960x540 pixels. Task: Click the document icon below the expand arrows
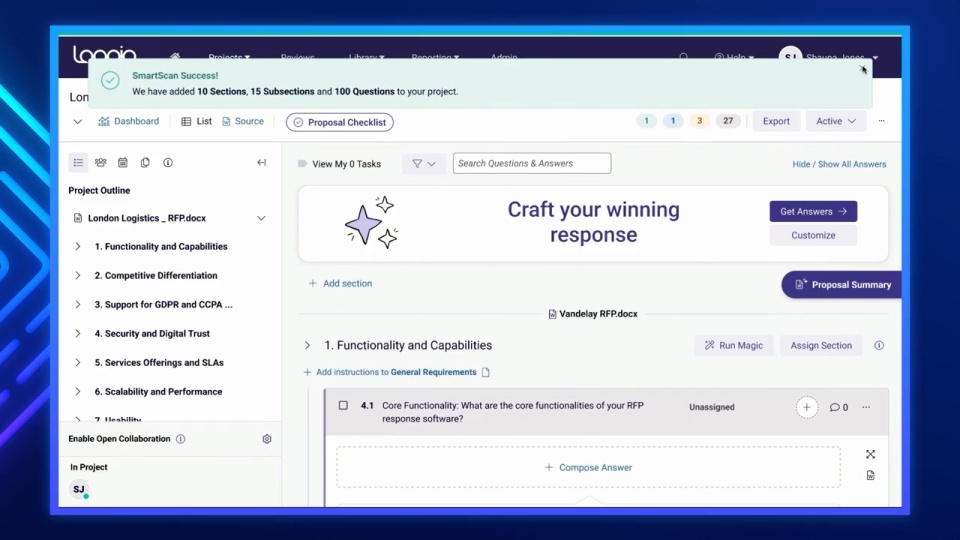tap(871, 475)
